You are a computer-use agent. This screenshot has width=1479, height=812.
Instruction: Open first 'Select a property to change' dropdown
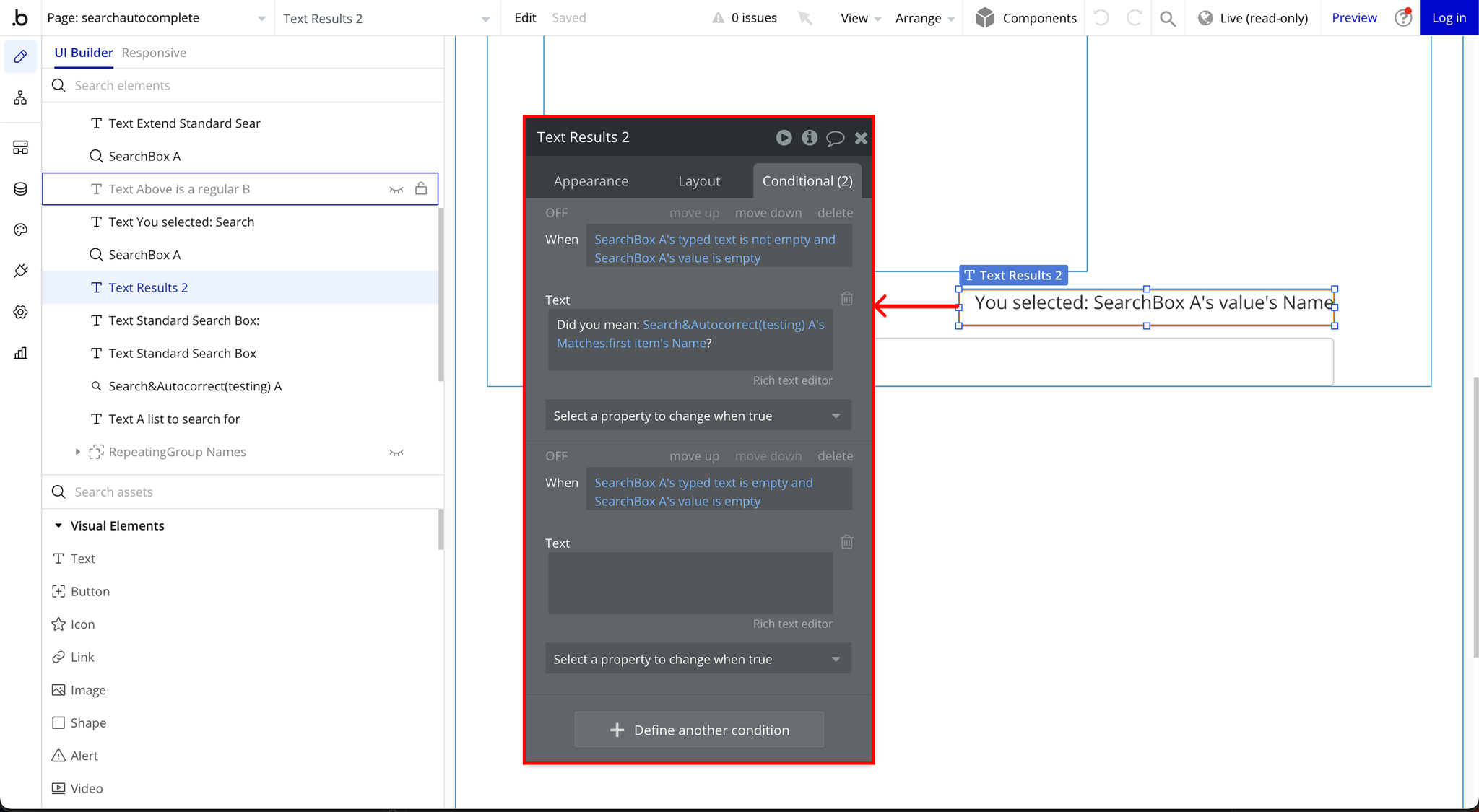click(698, 416)
